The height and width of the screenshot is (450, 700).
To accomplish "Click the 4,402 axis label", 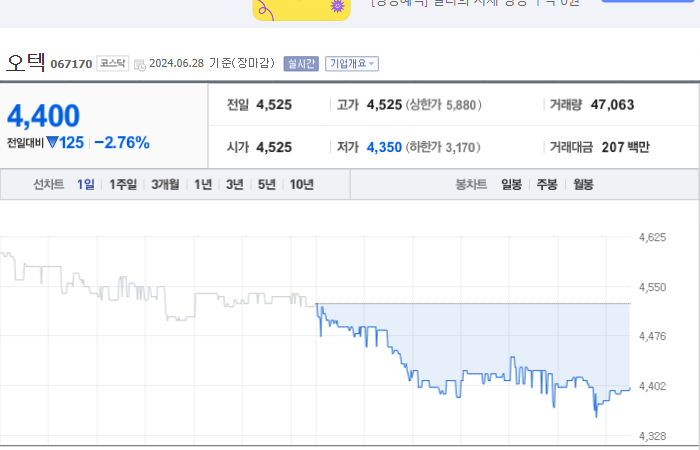I will click(652, 386).
